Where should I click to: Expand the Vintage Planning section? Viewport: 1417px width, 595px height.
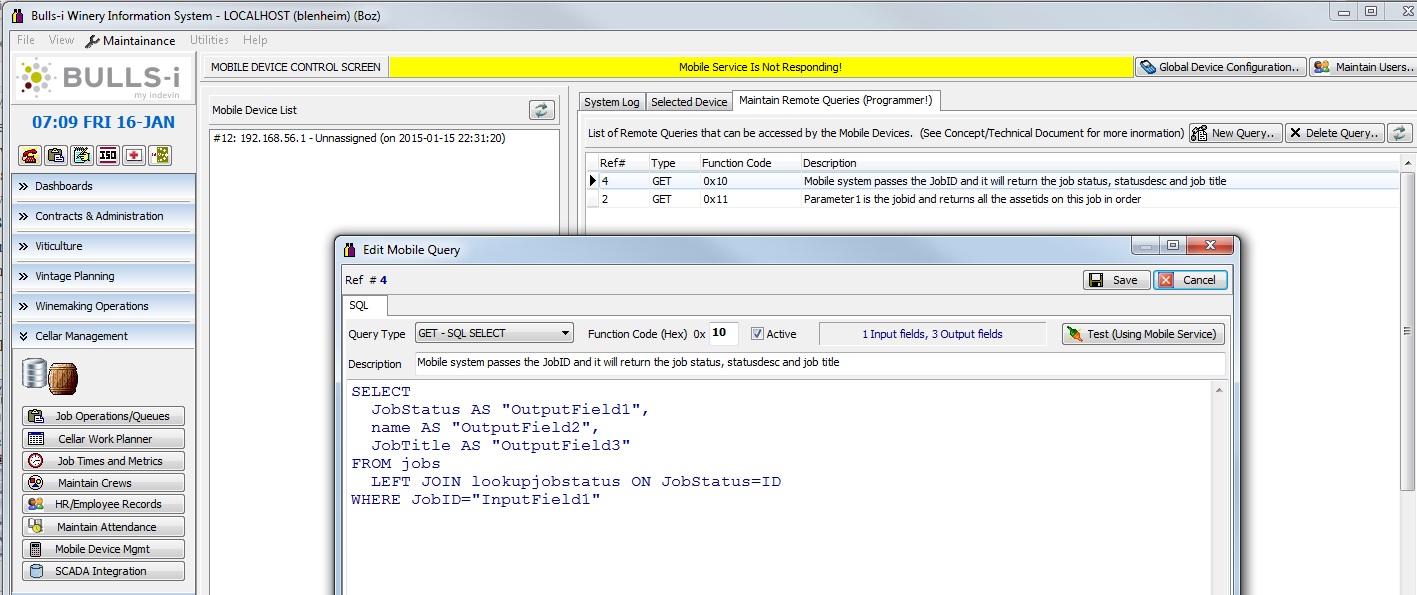[103, 276]
